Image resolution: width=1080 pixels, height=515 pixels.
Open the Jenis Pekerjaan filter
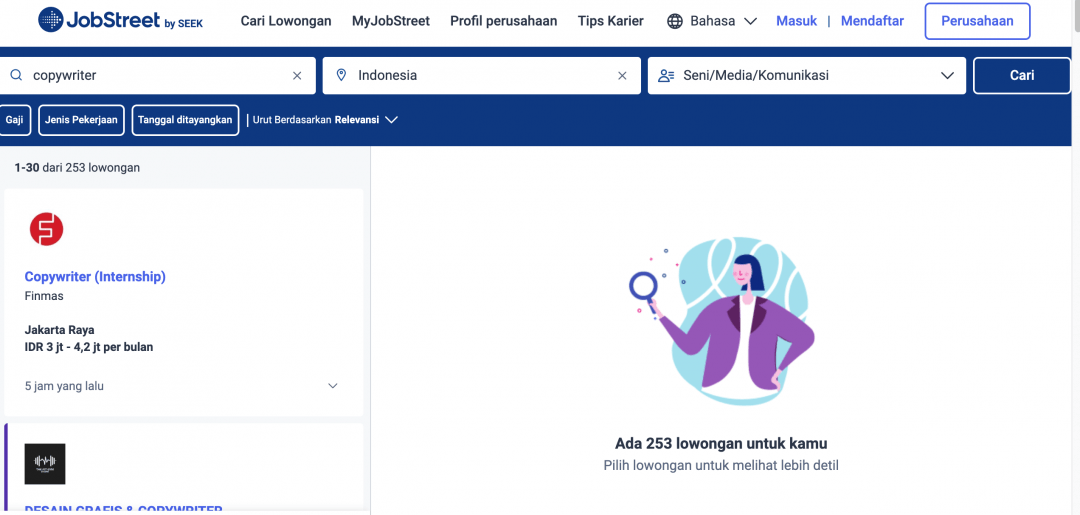(81, 120)
